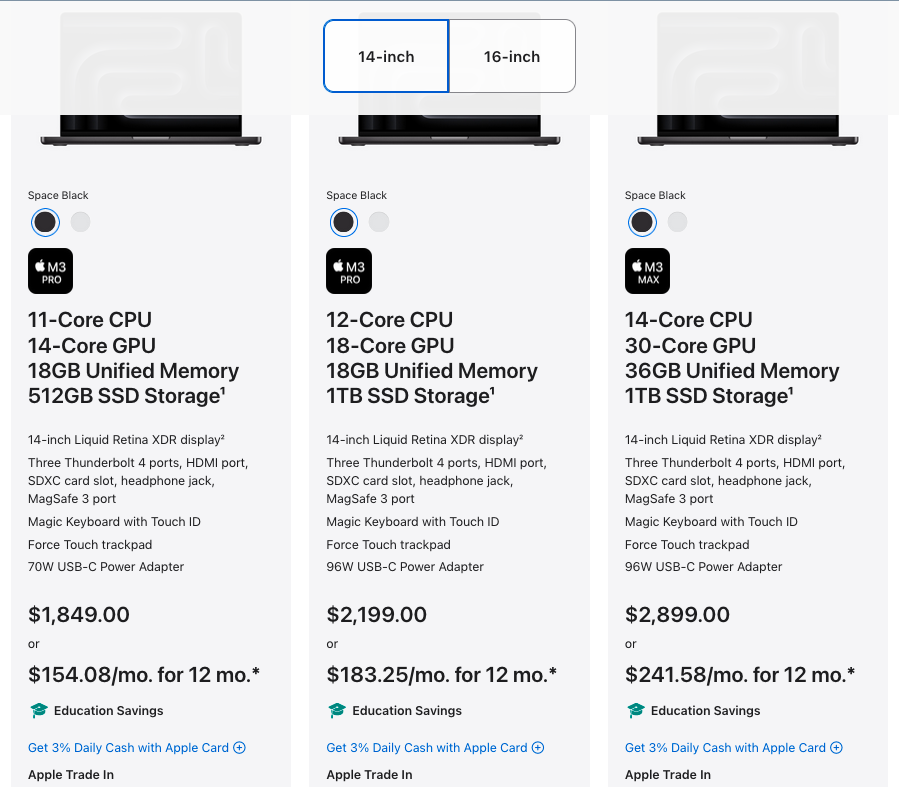This screenshot has height=787, width=899.
Task: Click the first MacBook Pro product image
Action: pos(151,79)
